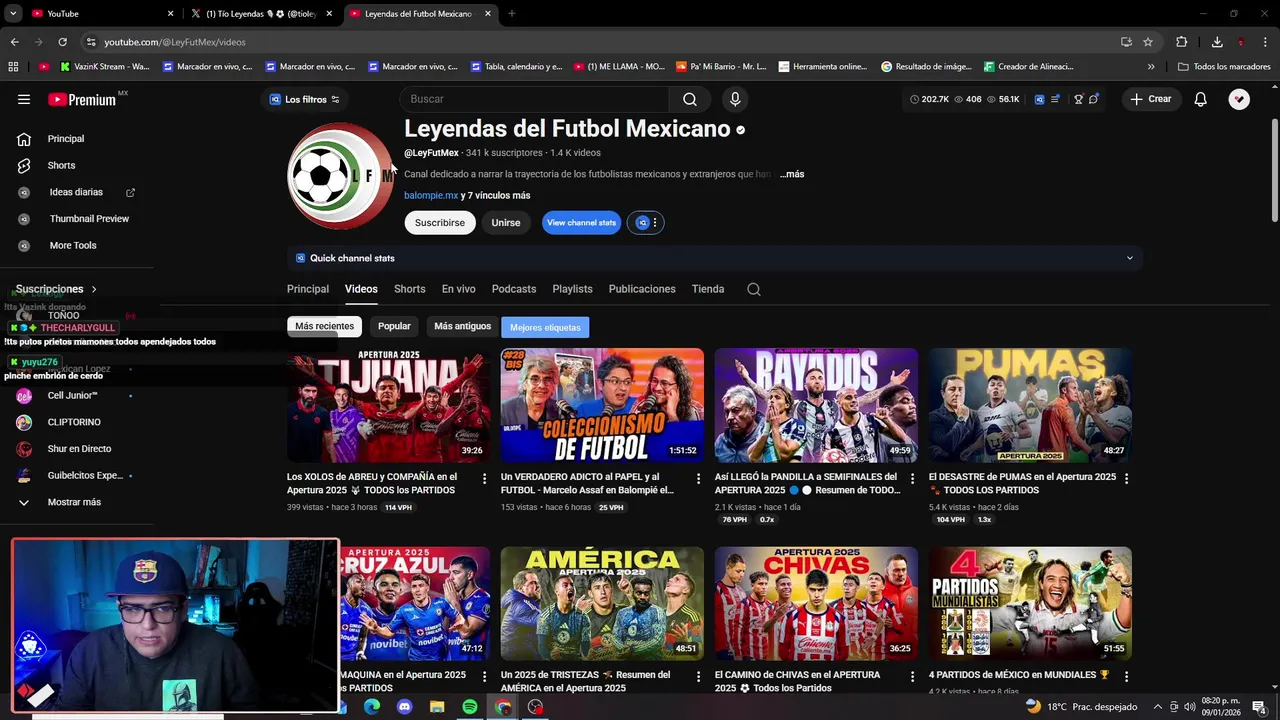Bookmark this page with star icon
The image size is (1280, 720).
(x=1148, y=42)
